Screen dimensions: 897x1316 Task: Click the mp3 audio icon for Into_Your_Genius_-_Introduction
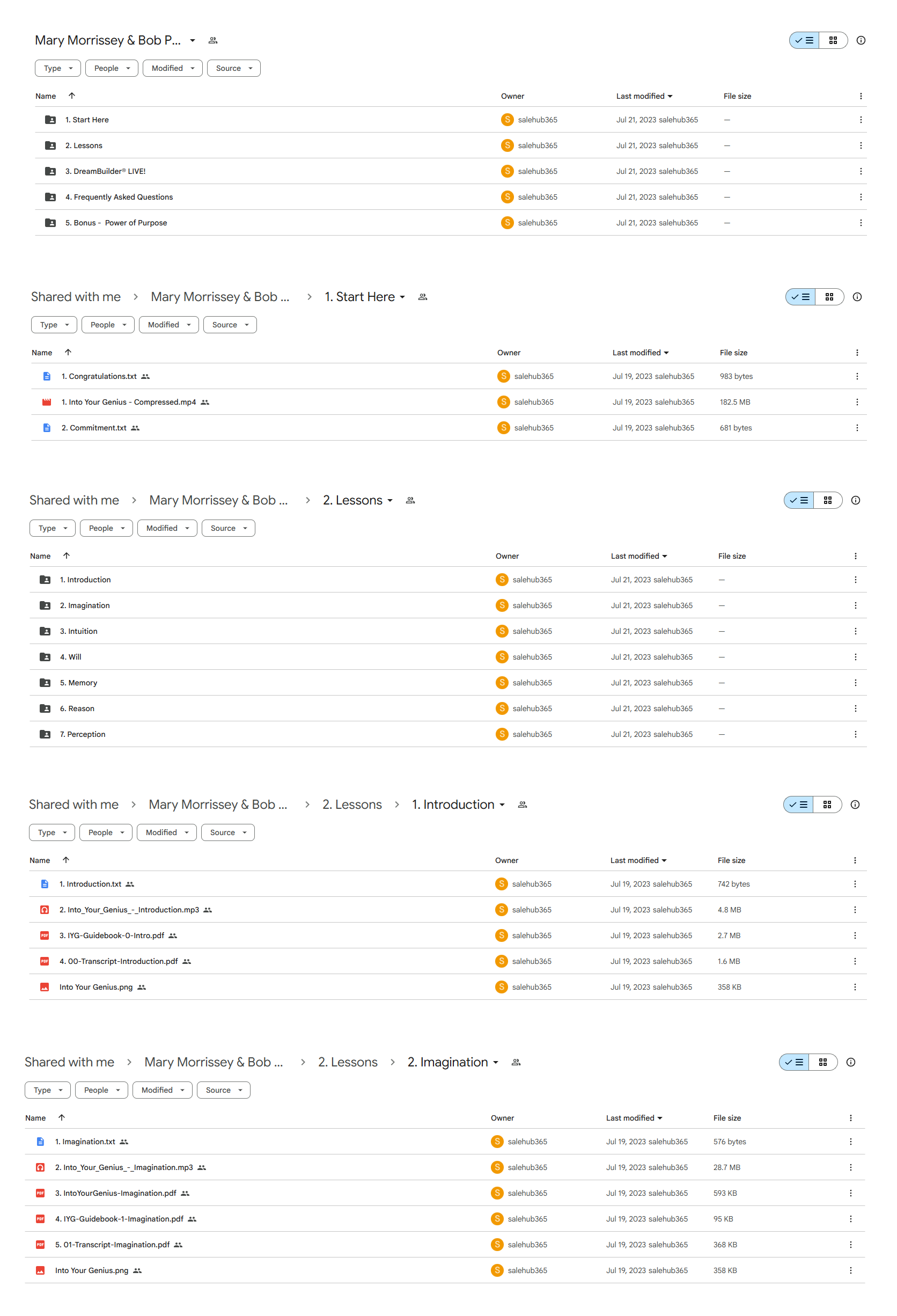pos(44,909)
